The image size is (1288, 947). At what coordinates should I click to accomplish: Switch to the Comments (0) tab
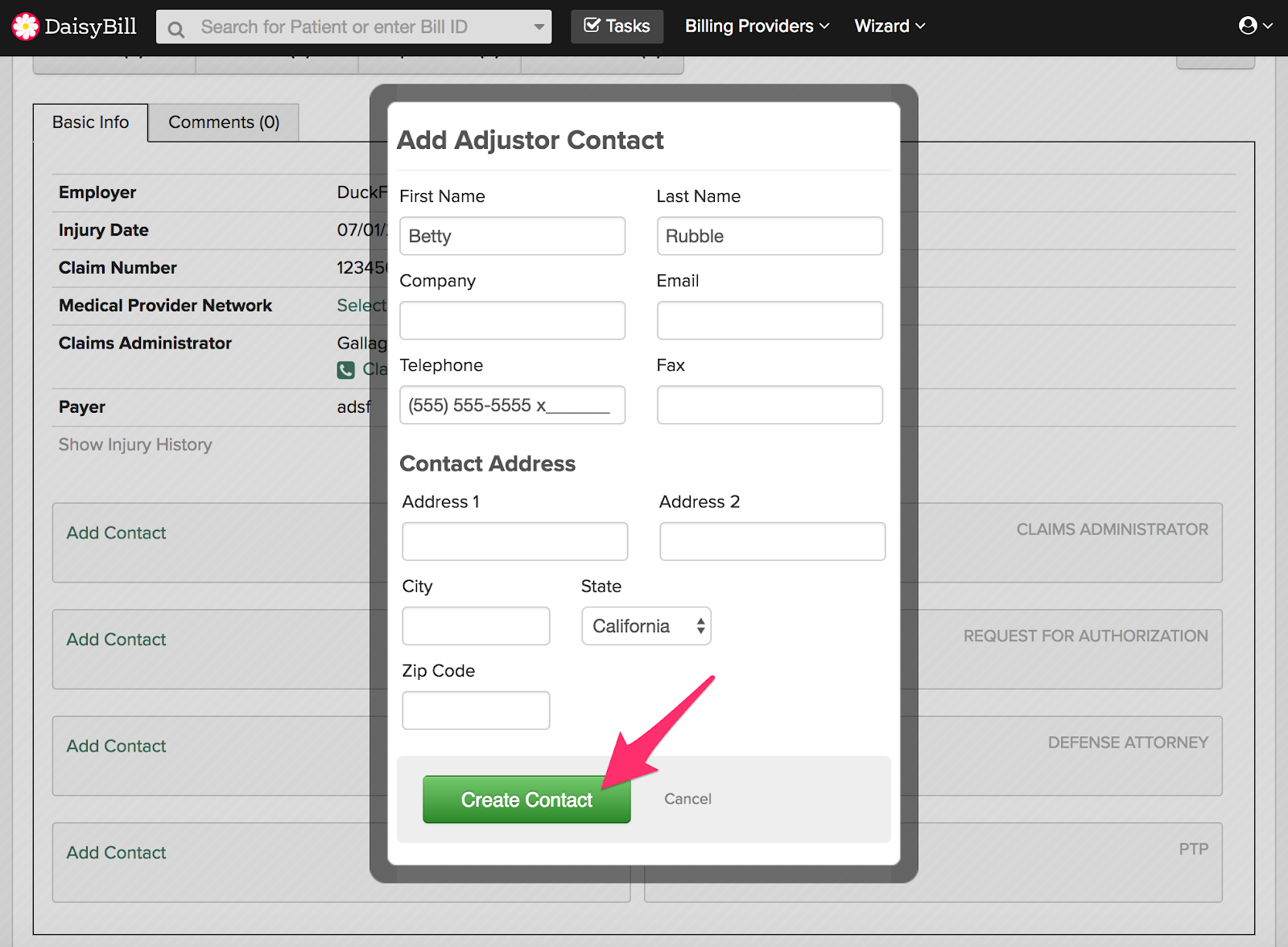(224, 122)
